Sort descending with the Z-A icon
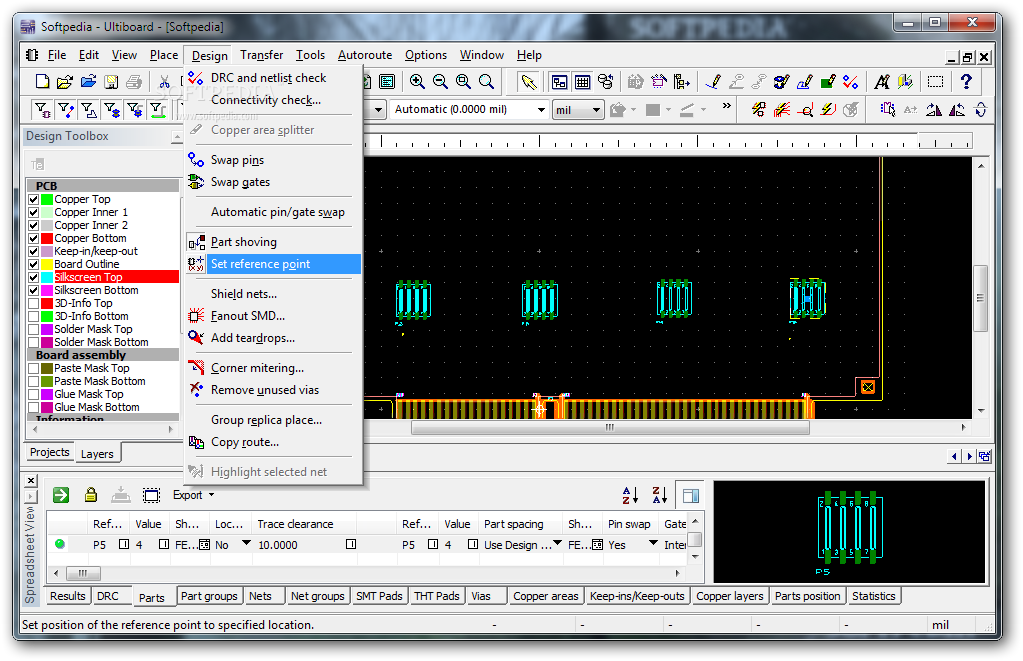The image size is (1023, 661). pyautogui.click(x=660, y=495)
